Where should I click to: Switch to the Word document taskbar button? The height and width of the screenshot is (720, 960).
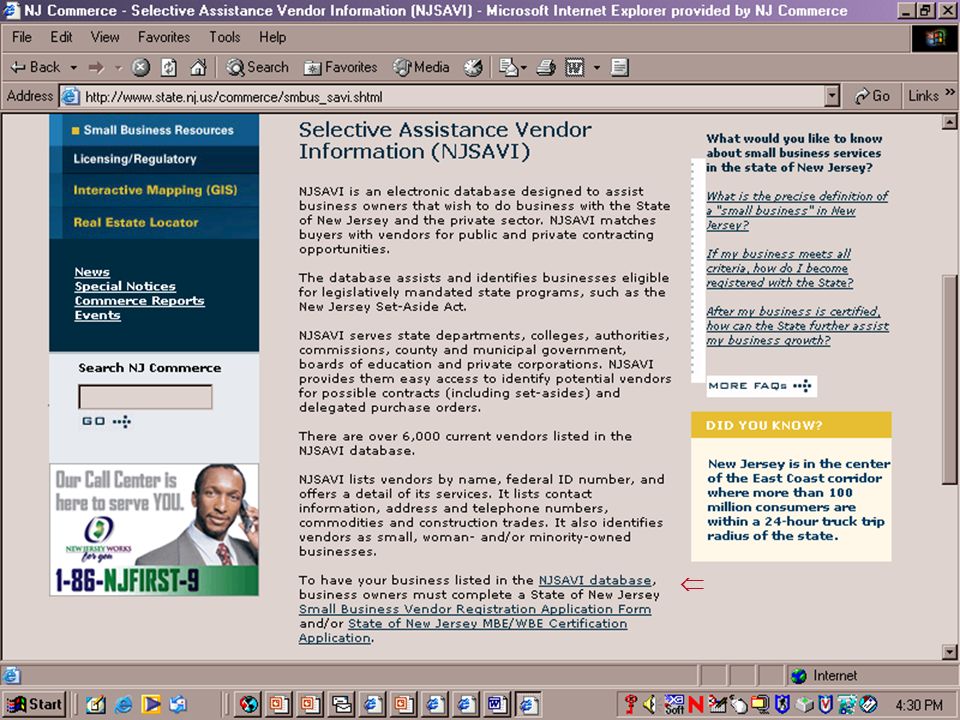[x=497, y=704]
